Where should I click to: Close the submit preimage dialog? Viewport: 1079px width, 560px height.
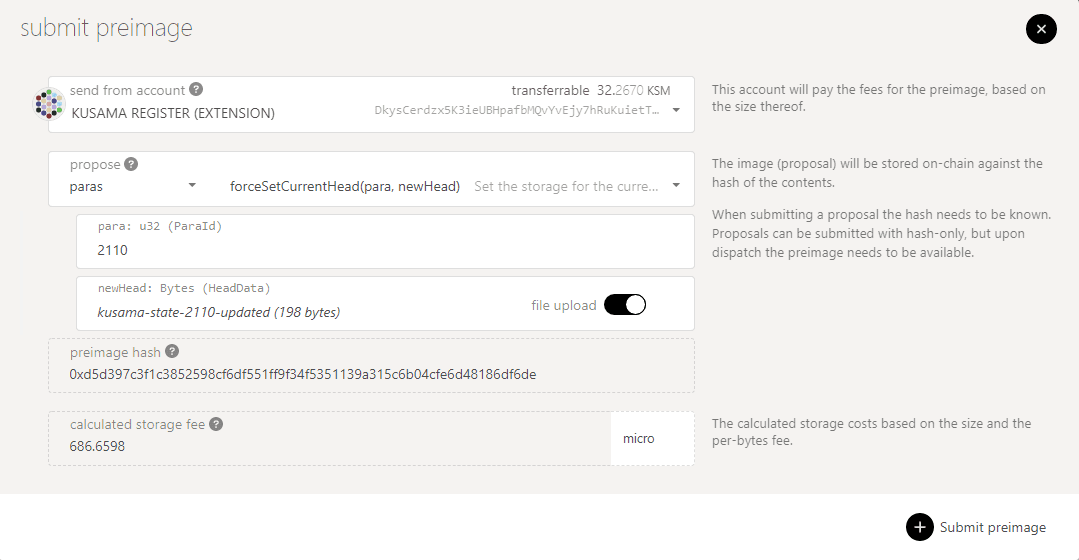click(1041, 29)
